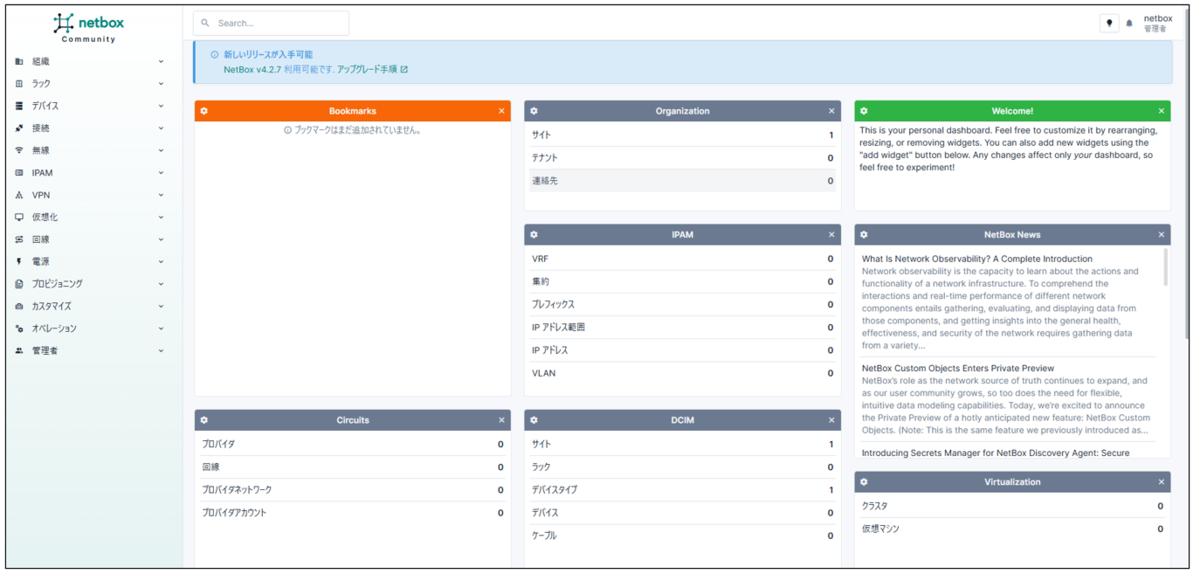The image size is (1200, 574).
Task: Click the デバイス sidebar icon
Action: 19,106
